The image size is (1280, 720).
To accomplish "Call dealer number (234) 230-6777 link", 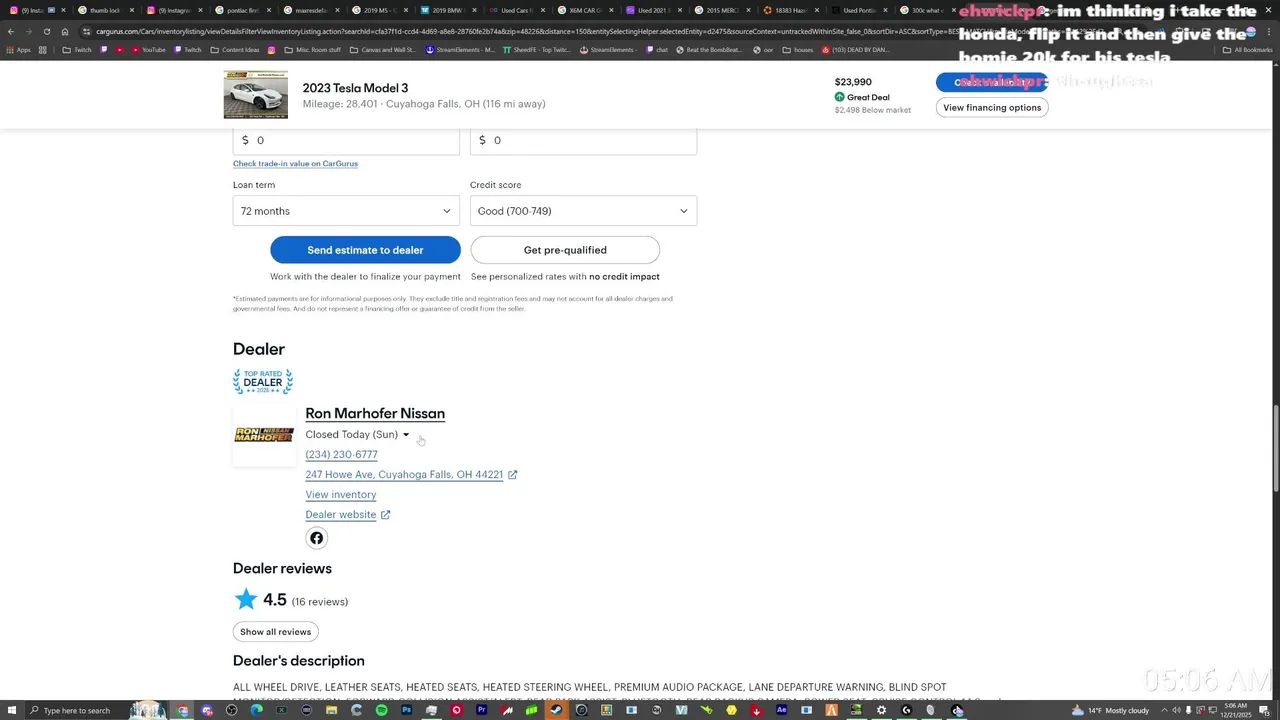I will click(x=341, y=455).
